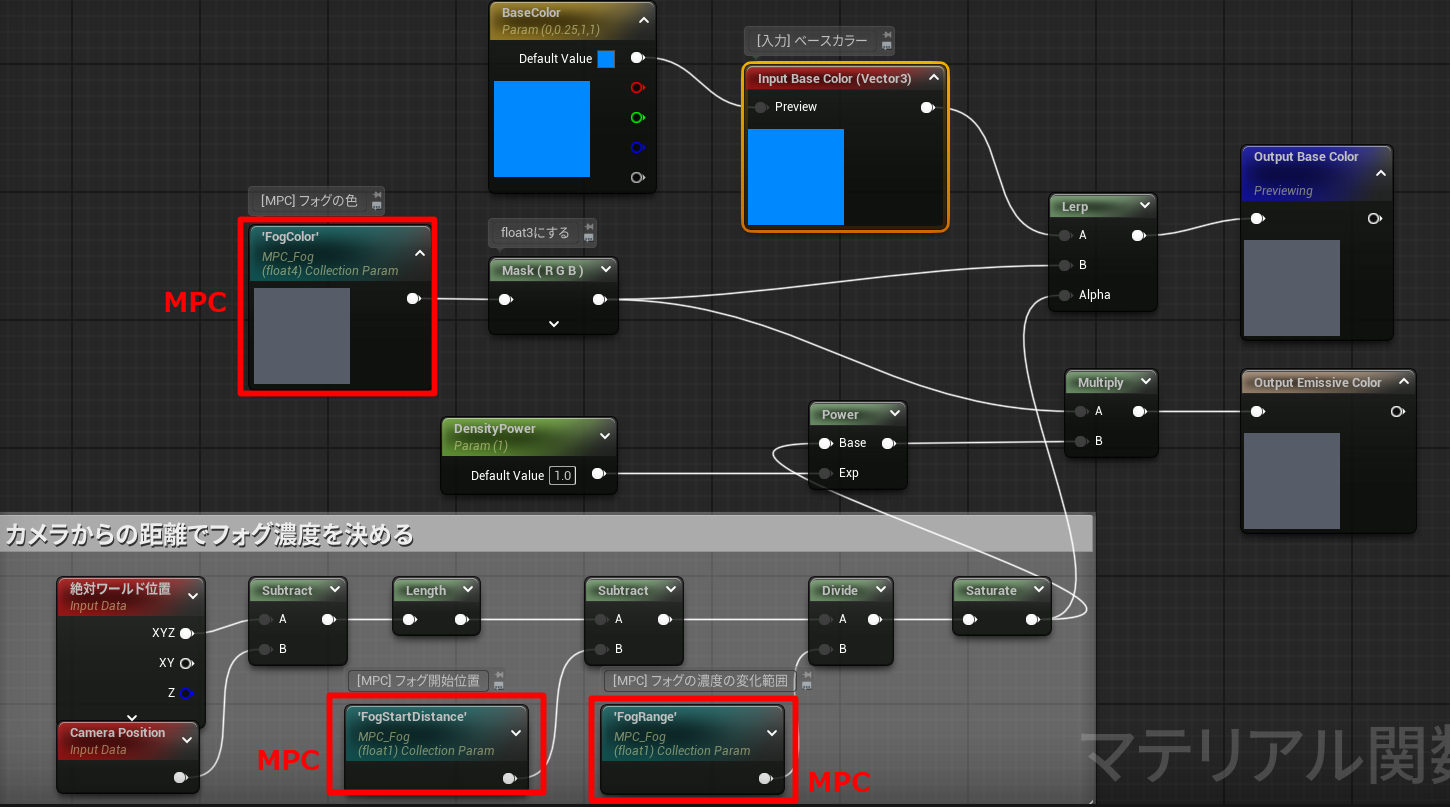Click the red channel output pin of BaseColor

tap(637, 88)
